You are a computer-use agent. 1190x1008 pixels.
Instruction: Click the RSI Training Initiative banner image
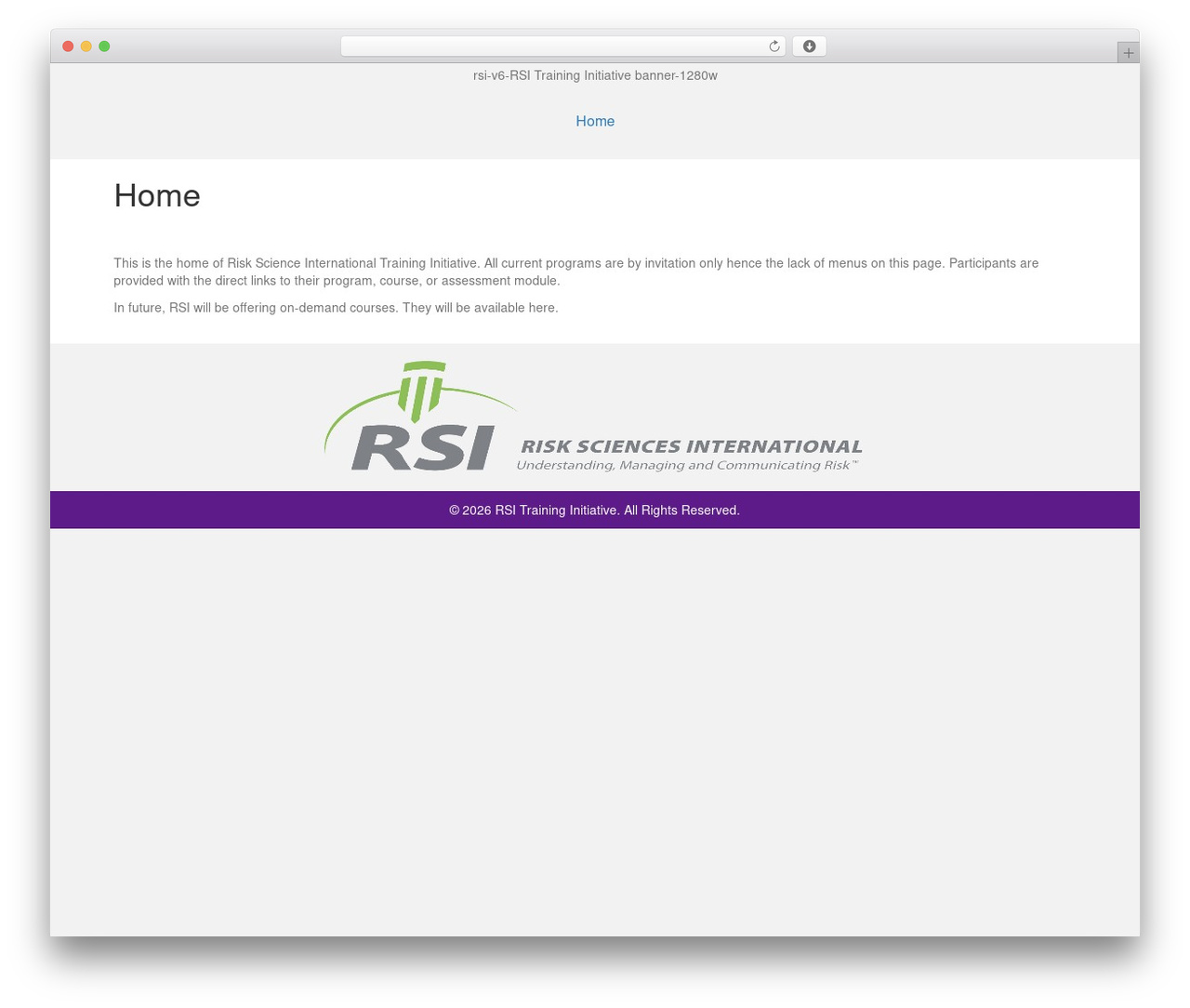coord(595,75)
